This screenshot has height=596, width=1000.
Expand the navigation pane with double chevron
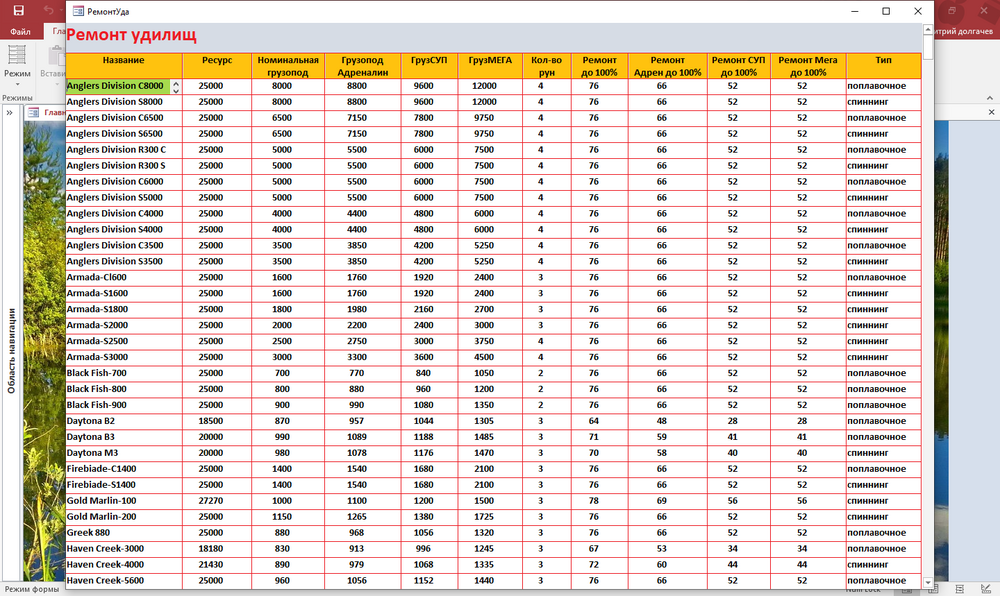pos(9,113)
